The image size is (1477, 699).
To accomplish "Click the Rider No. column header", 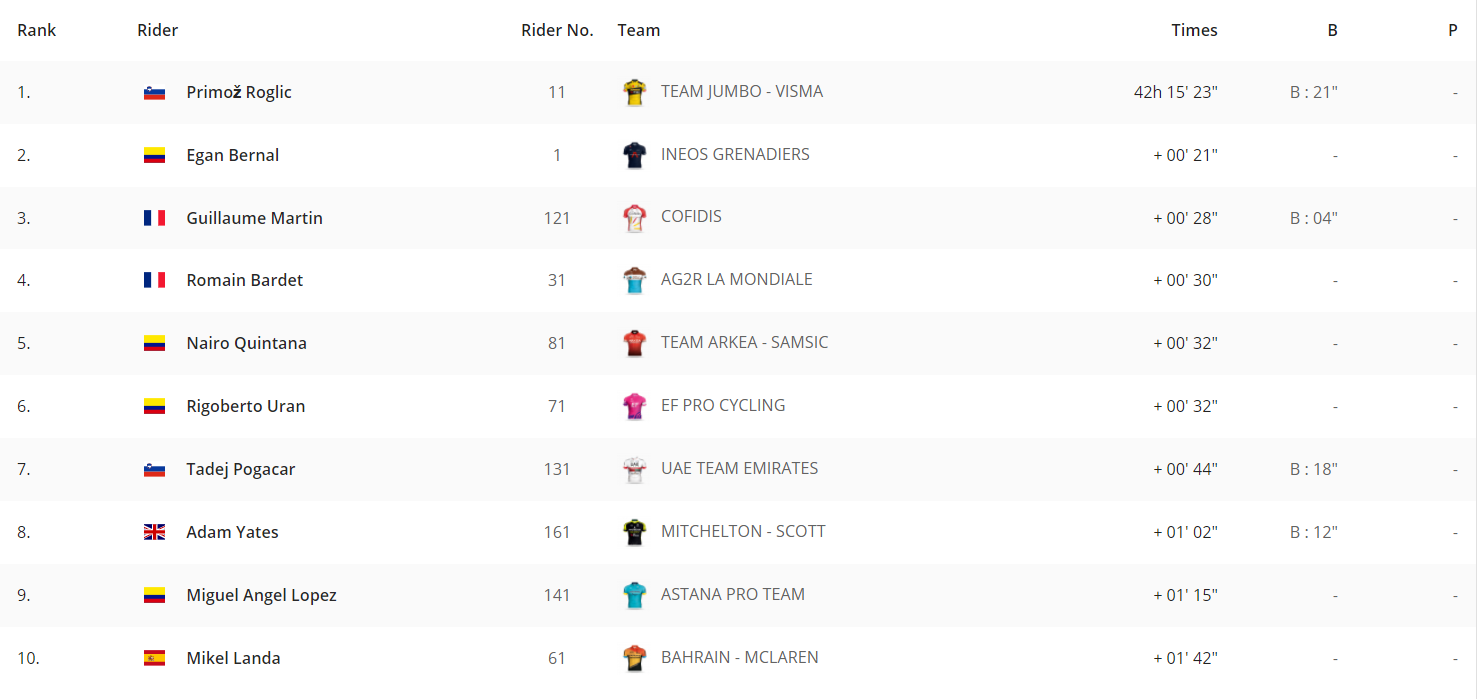I will [x=557, y=30].
